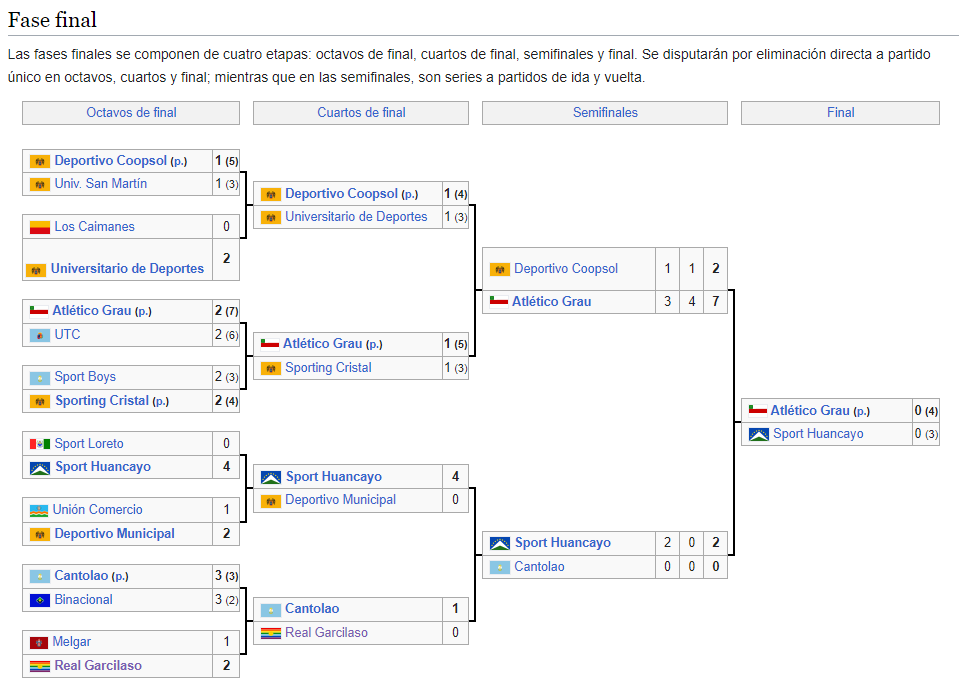Open Sporting Cristal link in octavos
This screenshot has width=959, height=688.
[x=102, y=401]
